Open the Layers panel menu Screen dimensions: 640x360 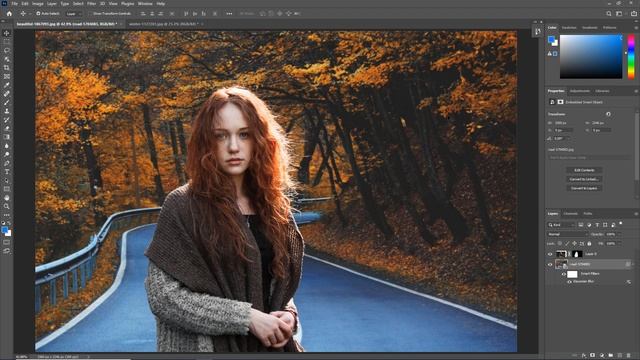[636, 213]
